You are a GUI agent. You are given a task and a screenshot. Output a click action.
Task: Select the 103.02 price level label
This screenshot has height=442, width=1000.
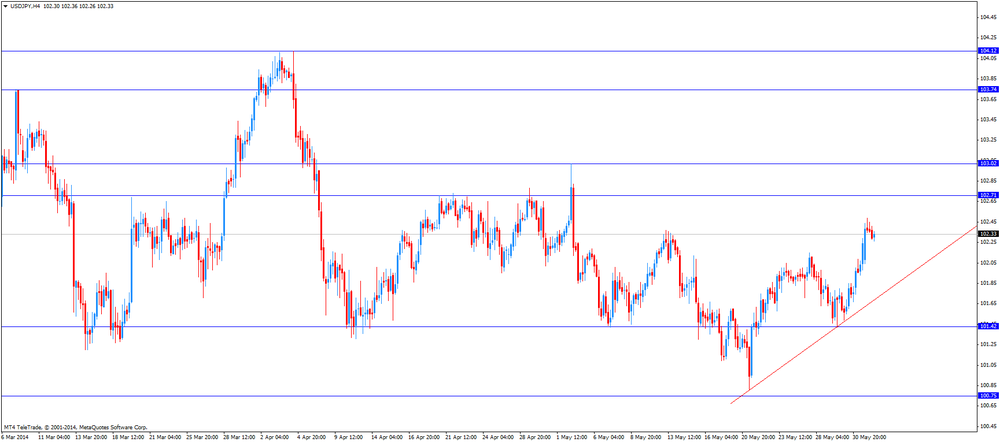[988, 164]
